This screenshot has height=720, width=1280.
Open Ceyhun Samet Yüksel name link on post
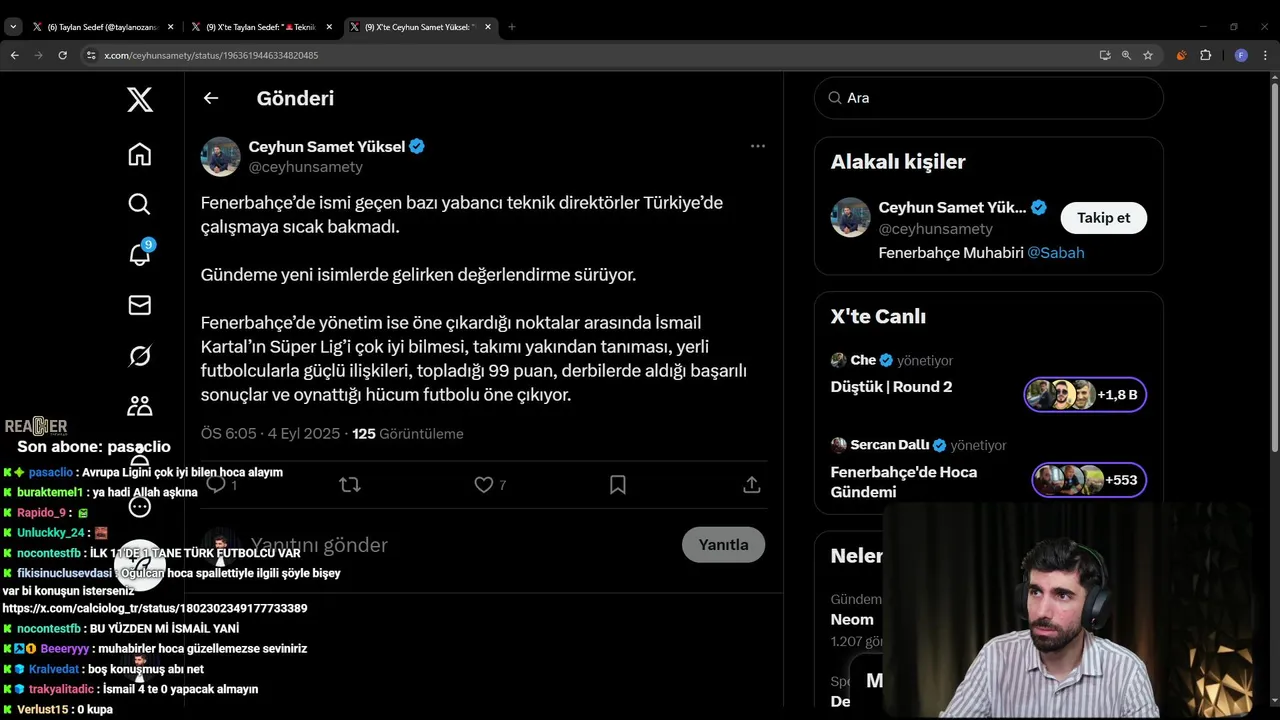point(327,147)
